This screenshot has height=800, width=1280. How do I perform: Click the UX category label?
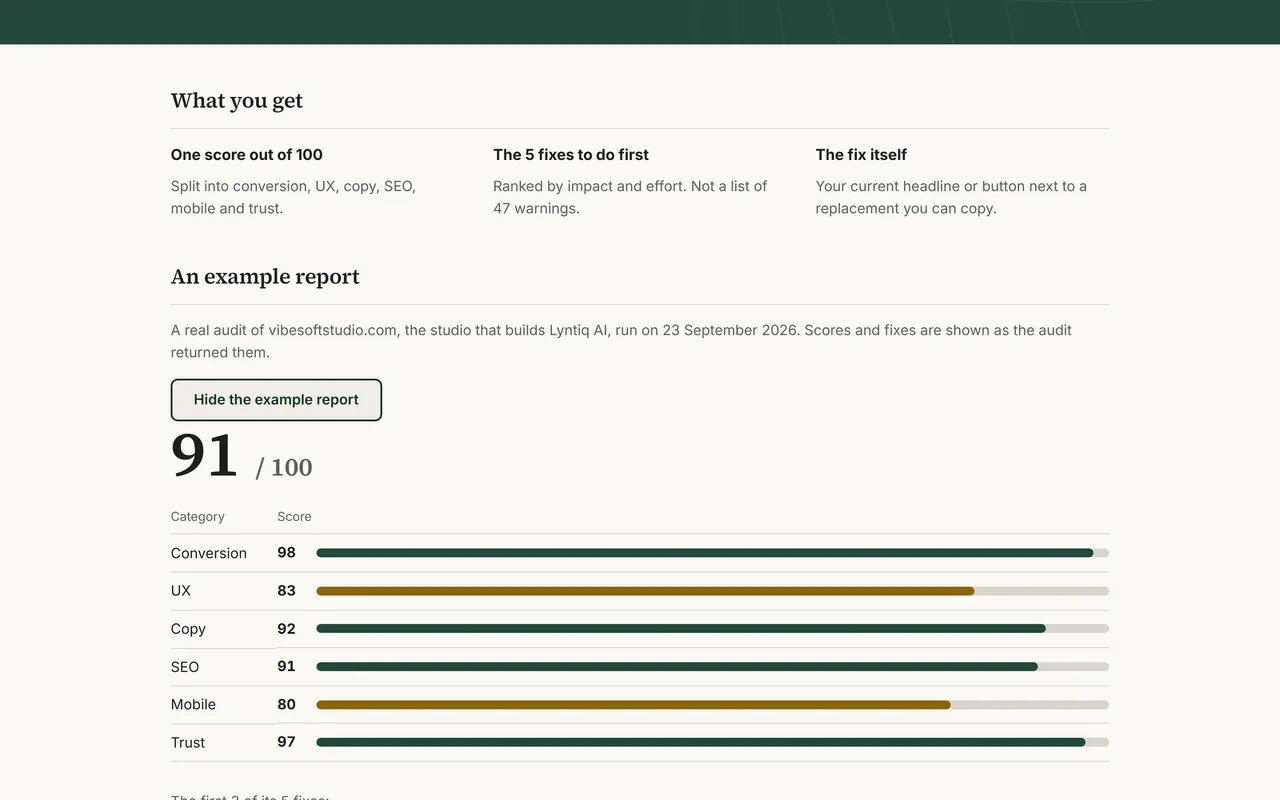[181, 591]
